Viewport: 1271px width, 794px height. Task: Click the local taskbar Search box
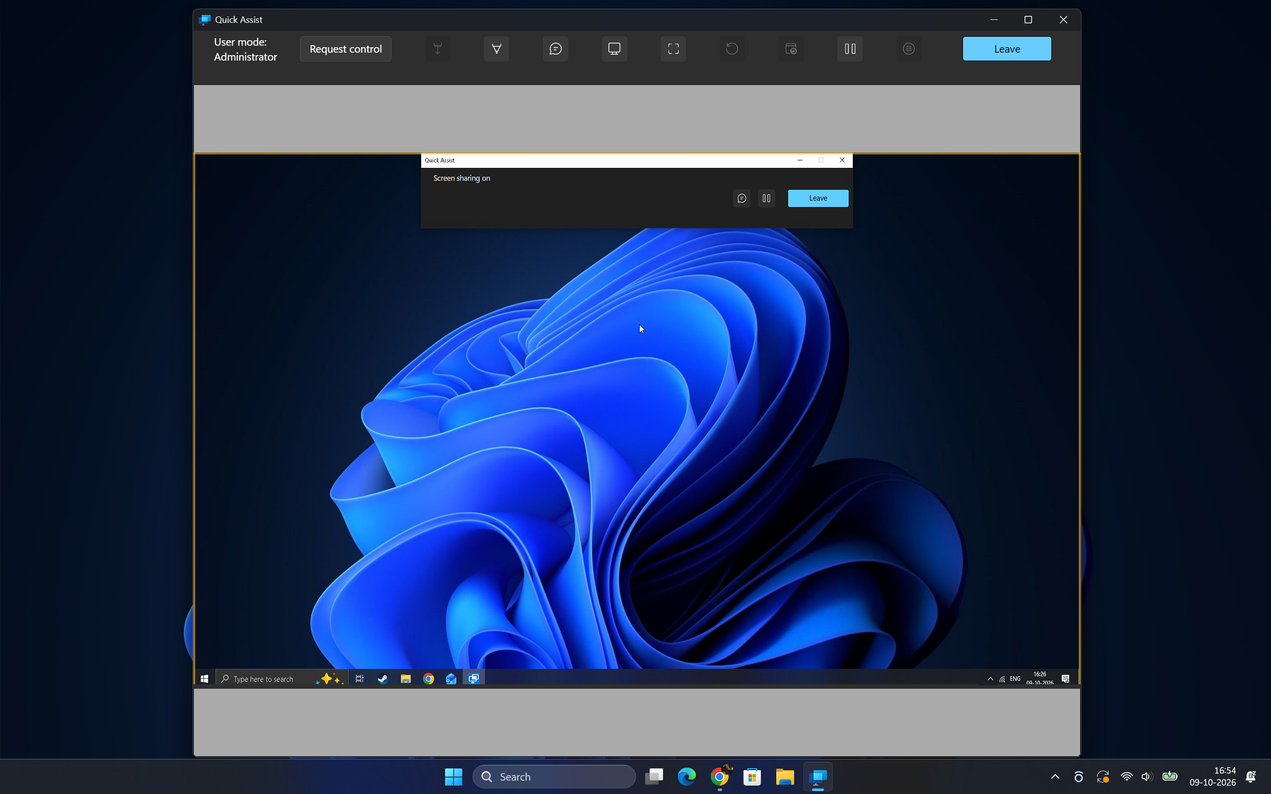coord(553,777)
